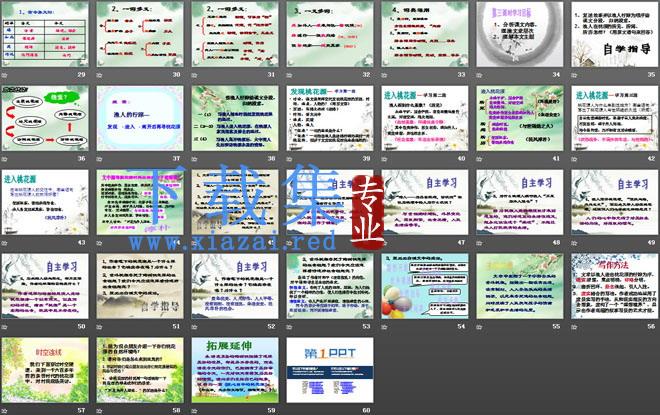Click animation star icon under slide 50
The width and height of the screenshot is (660, 415).
tap(5, 327)
